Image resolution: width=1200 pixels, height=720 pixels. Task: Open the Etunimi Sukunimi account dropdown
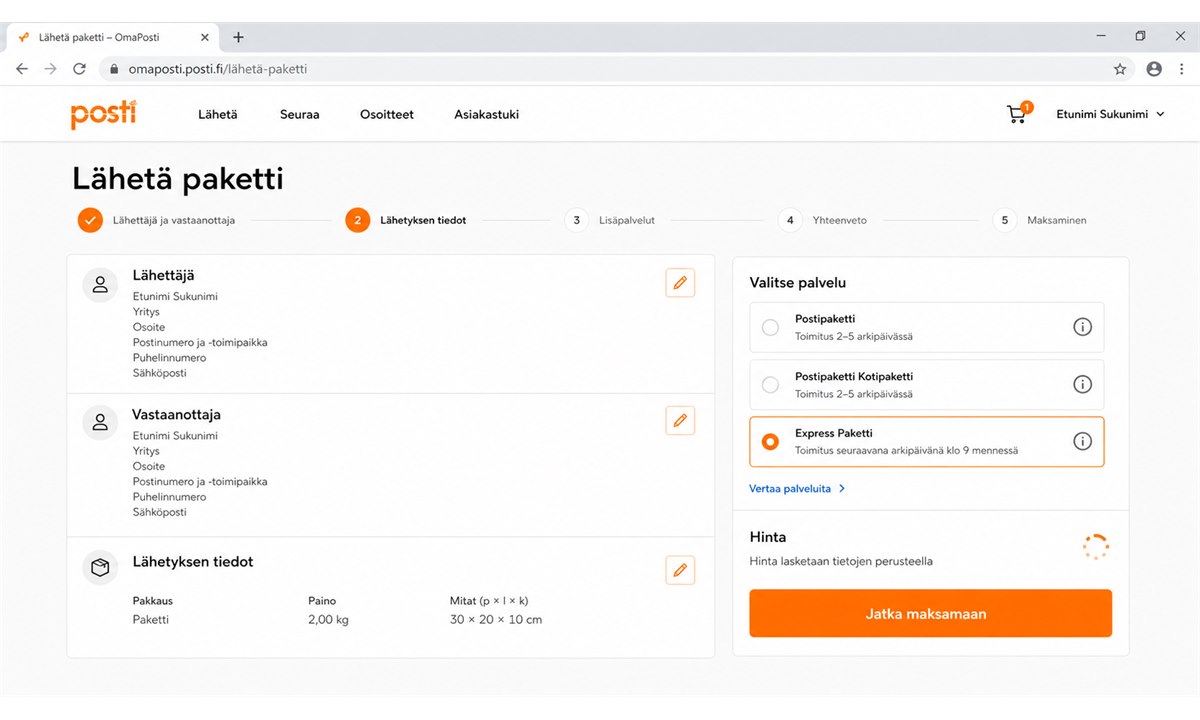(x=1110, y=114)
